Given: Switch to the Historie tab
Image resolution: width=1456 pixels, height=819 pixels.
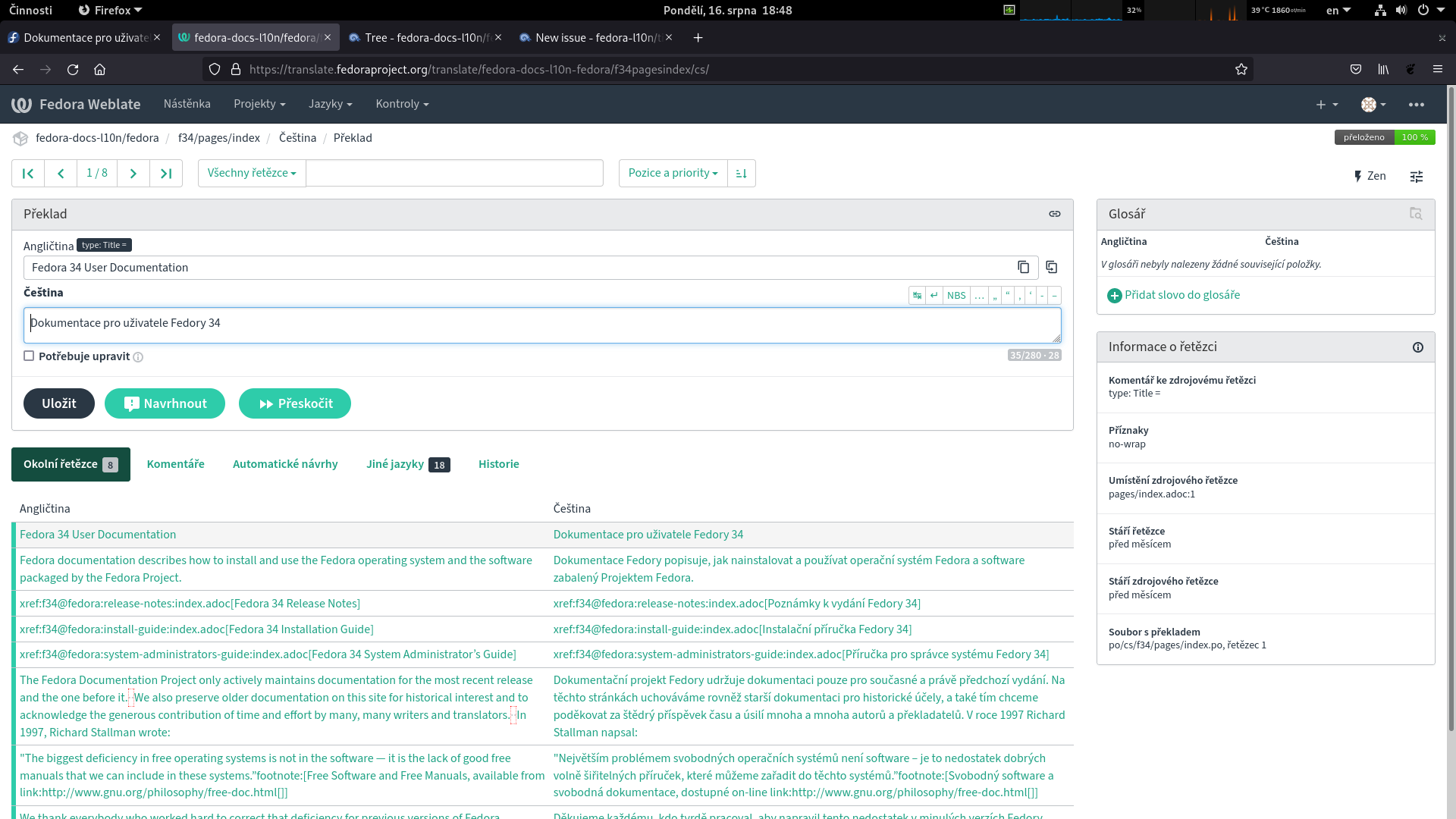Looking at the screenshot, I should (x=499, y=465).
